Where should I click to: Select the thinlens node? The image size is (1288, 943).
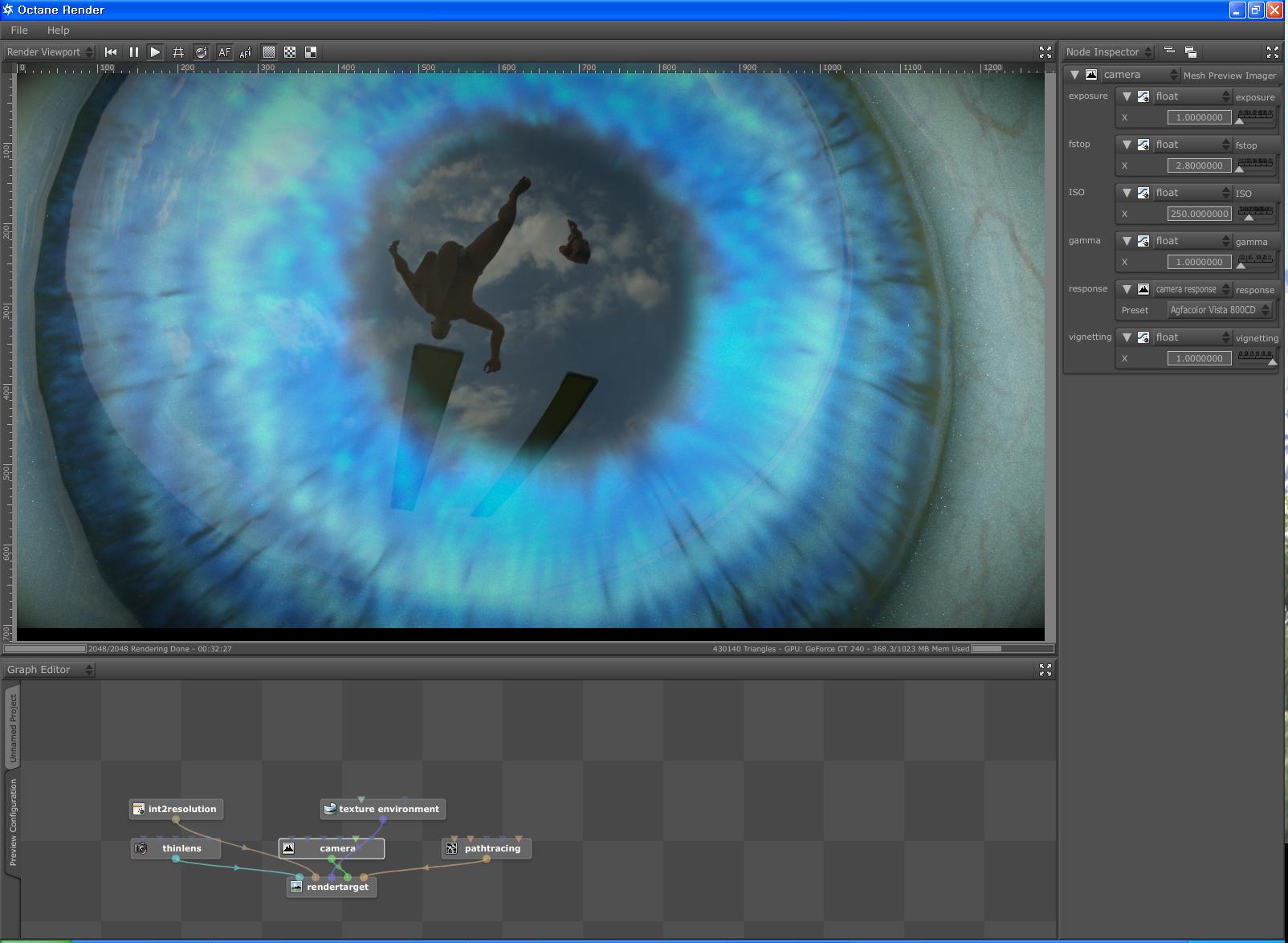(177, 848)
